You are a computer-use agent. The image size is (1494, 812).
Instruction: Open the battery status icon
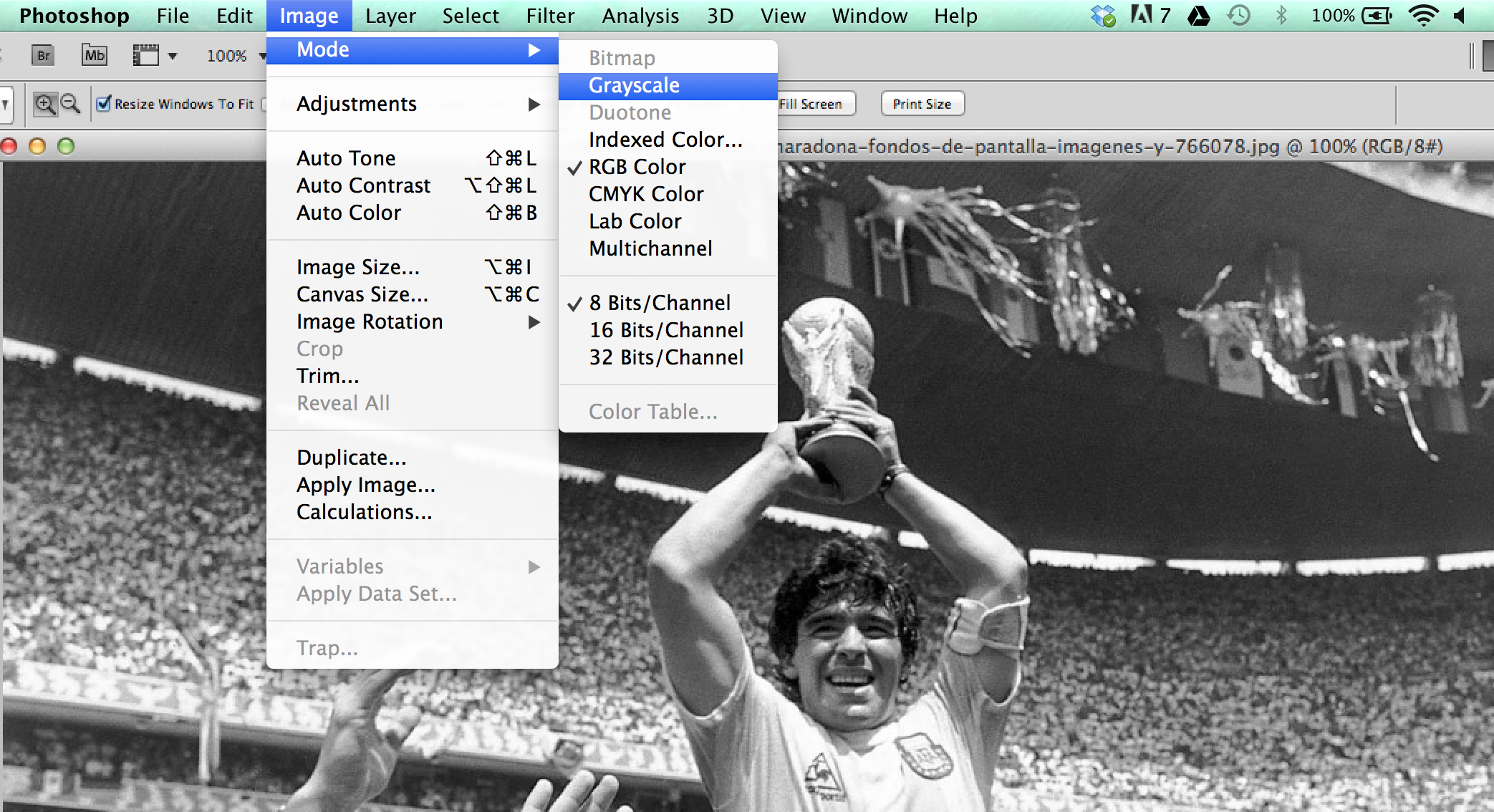tap(1377, 16)
